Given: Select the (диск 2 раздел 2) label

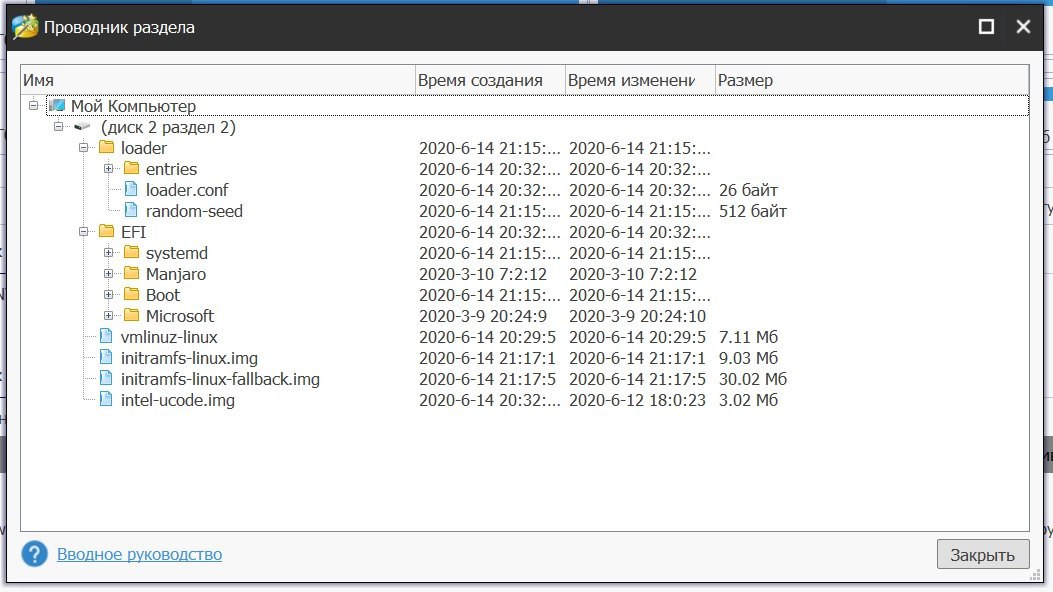Looking at the screenshot, I should (x=168, y=127).
